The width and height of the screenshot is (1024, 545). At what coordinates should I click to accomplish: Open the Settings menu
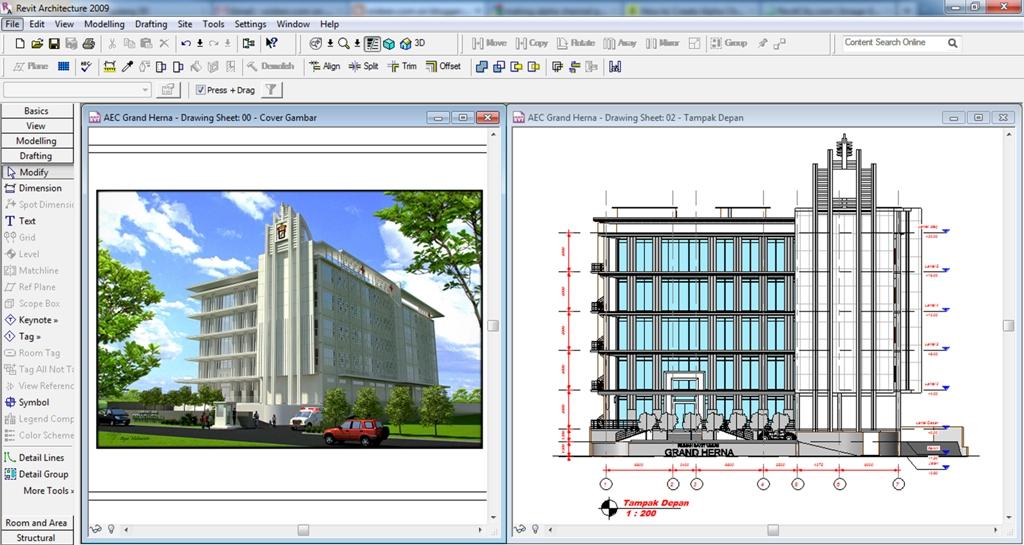tap(250, 24)
